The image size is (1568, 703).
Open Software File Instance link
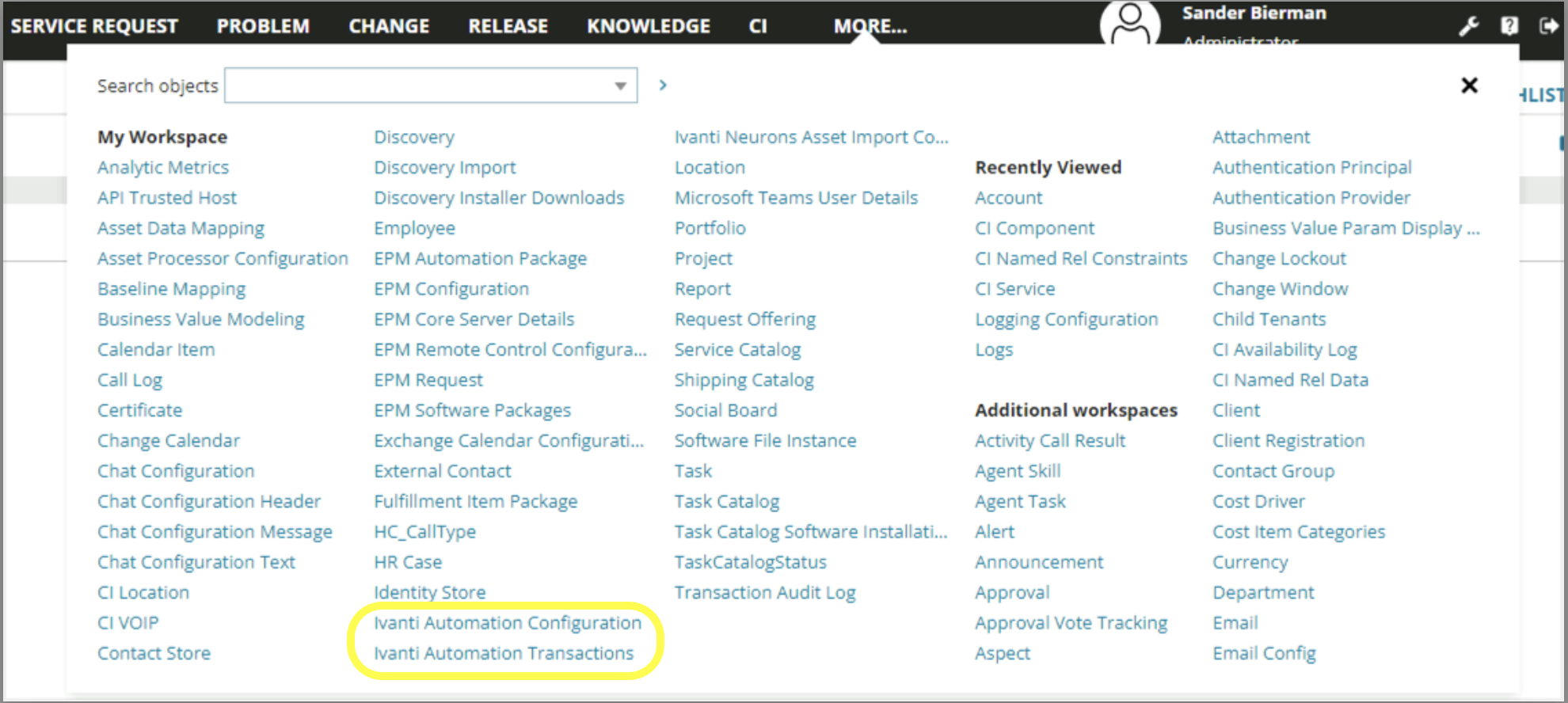(765, 441)
